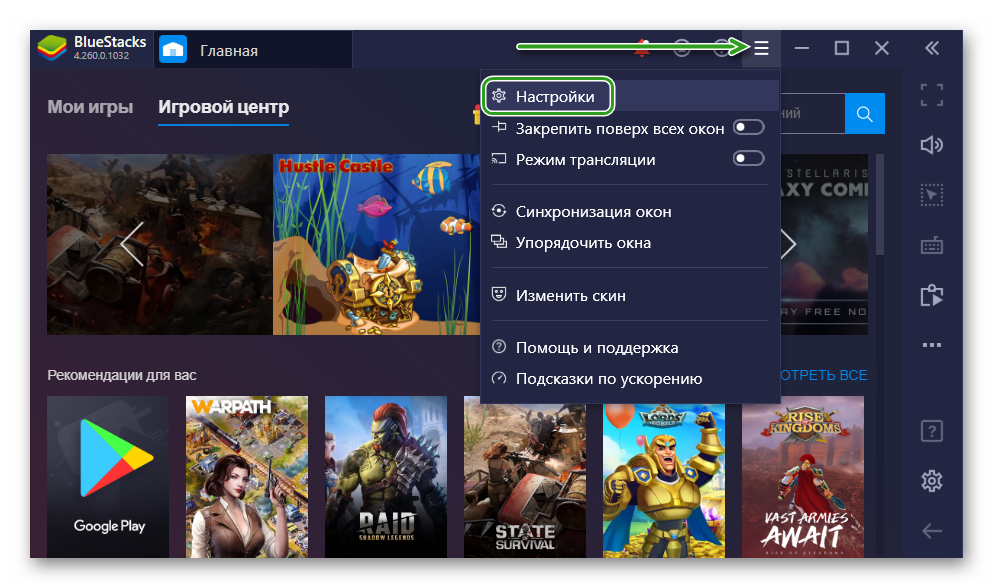Switch to Игровой центр tab
Screen dimensions: 993x588
pyautogui.click(x=224, y=106)
